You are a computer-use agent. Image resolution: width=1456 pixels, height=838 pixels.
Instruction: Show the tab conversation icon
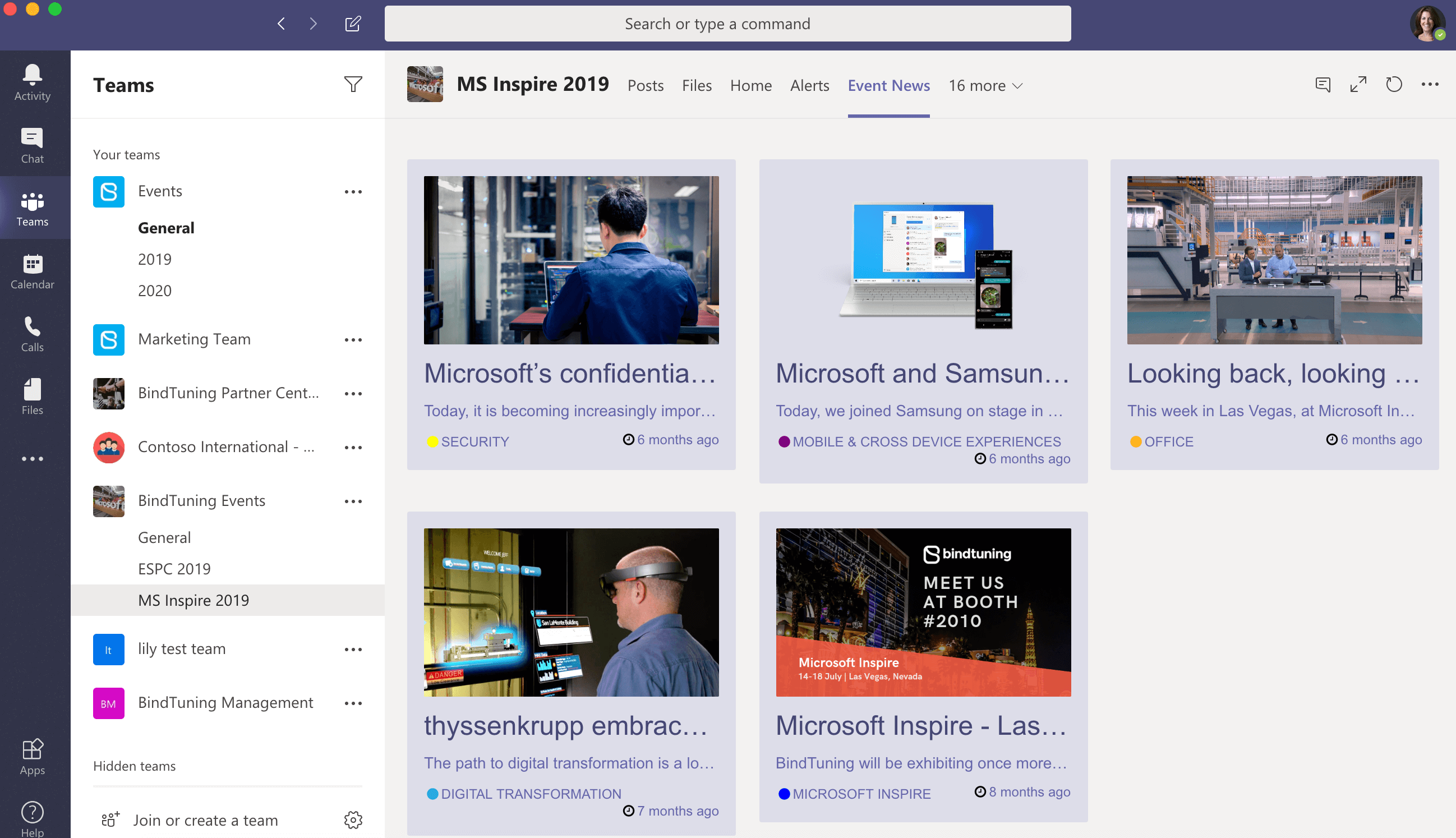pos(1323,85)
